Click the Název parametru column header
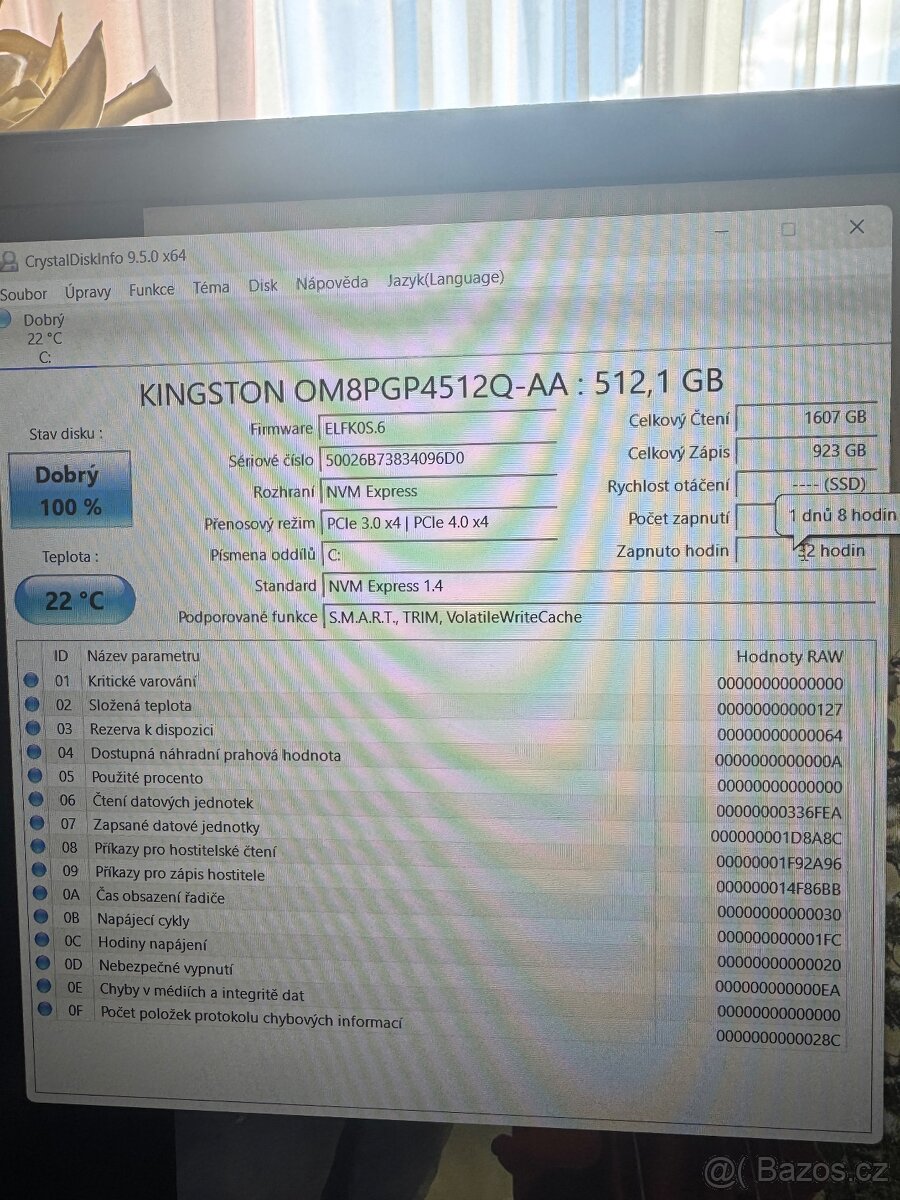The width and height of the screenshot is (900, 1200). [x=143, y=656]
